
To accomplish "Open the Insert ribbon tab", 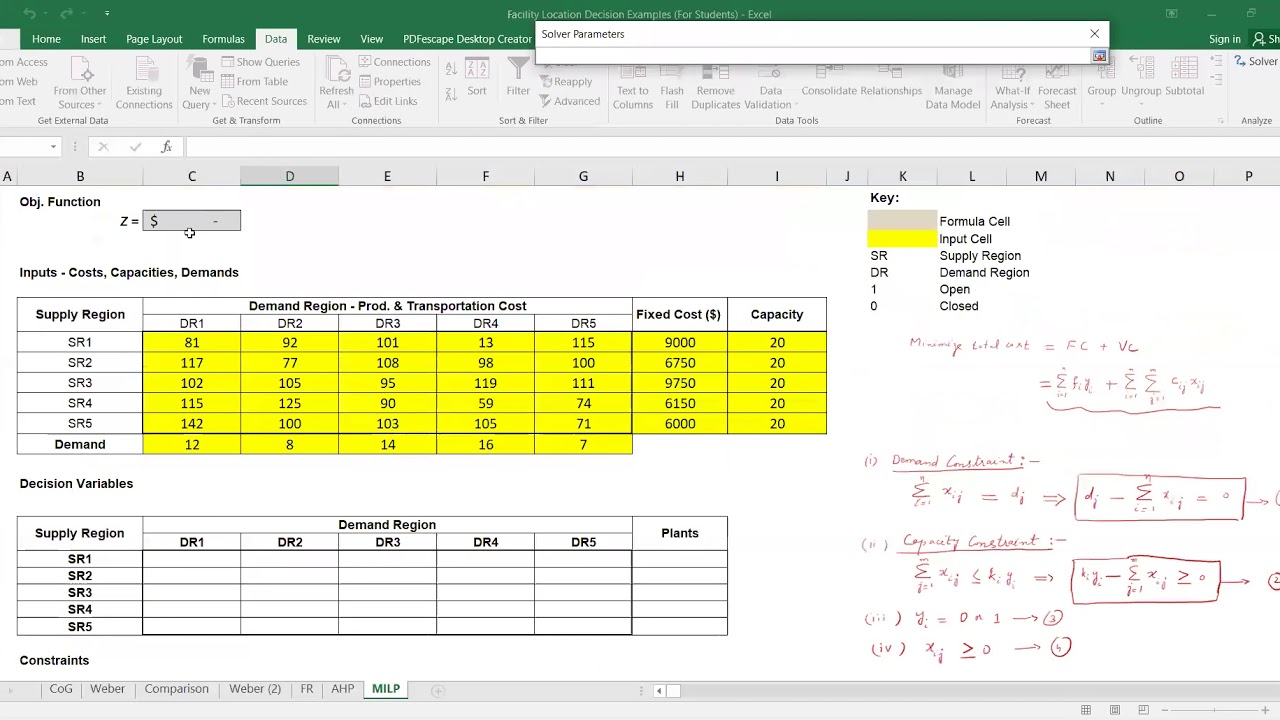I will 93,39.
